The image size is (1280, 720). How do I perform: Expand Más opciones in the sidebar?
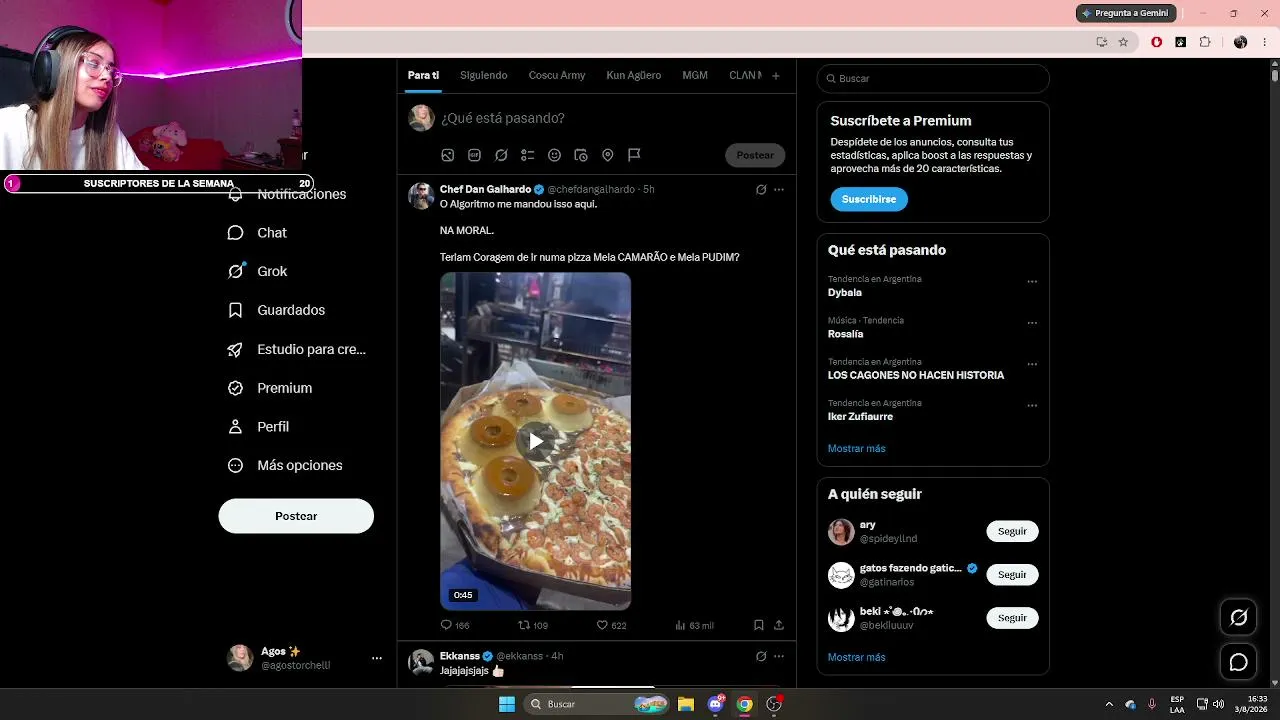coord(285,465)
